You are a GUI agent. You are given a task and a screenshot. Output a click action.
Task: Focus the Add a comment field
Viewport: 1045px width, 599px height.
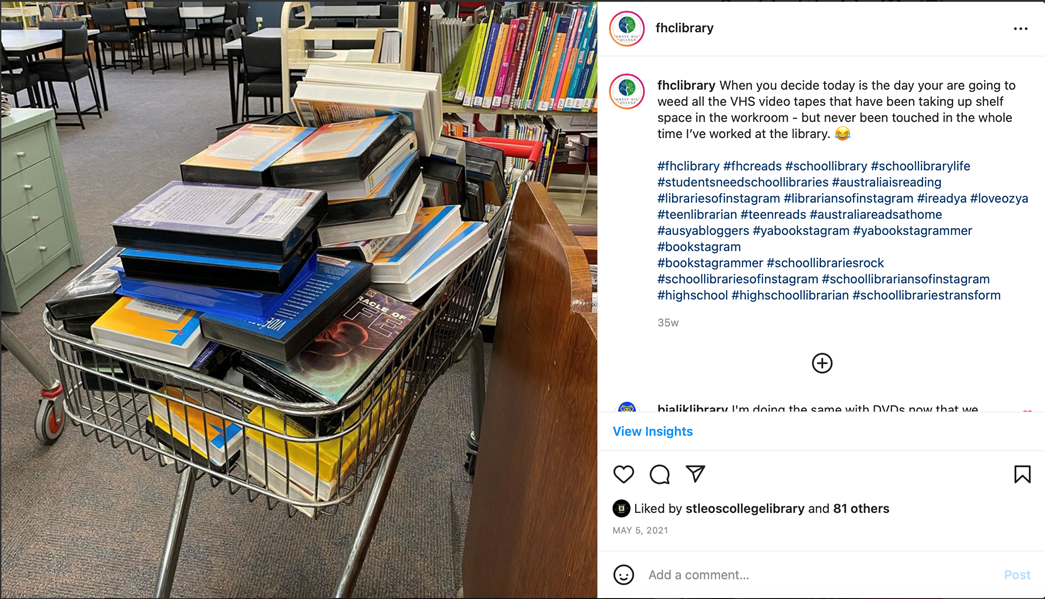pos(820,574)
